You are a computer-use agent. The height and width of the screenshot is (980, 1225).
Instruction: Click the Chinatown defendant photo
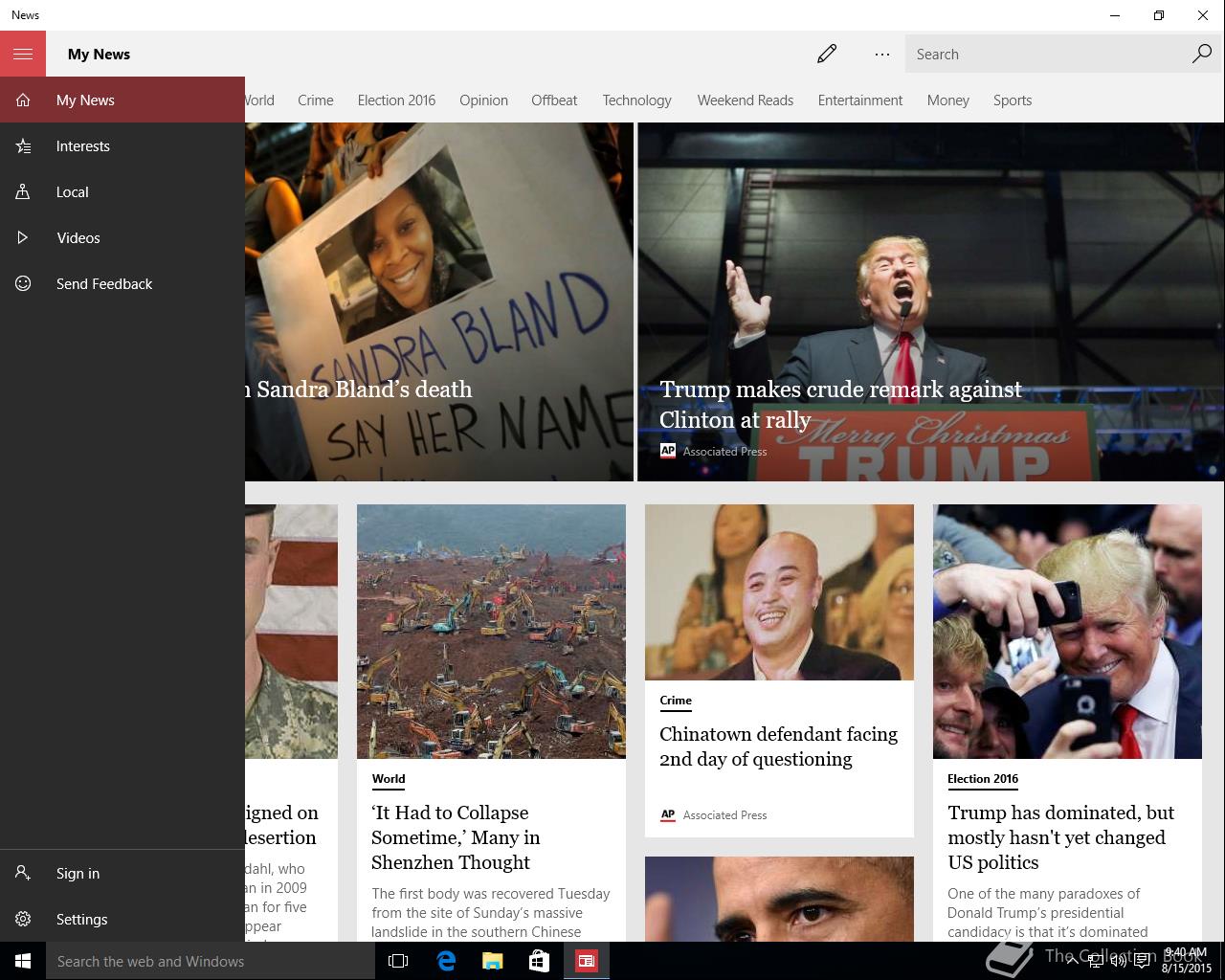[x=779, y=592]
